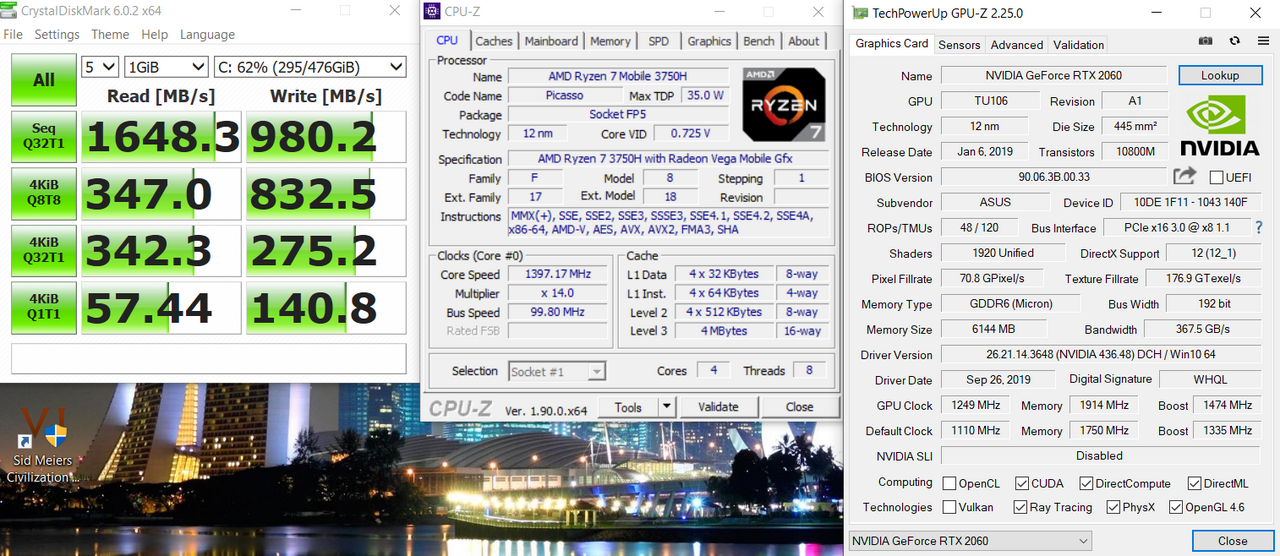The image size is (1280, 556).
Task: Open the Theme menu in CrystalDiskMark
Action: (110, 34)
